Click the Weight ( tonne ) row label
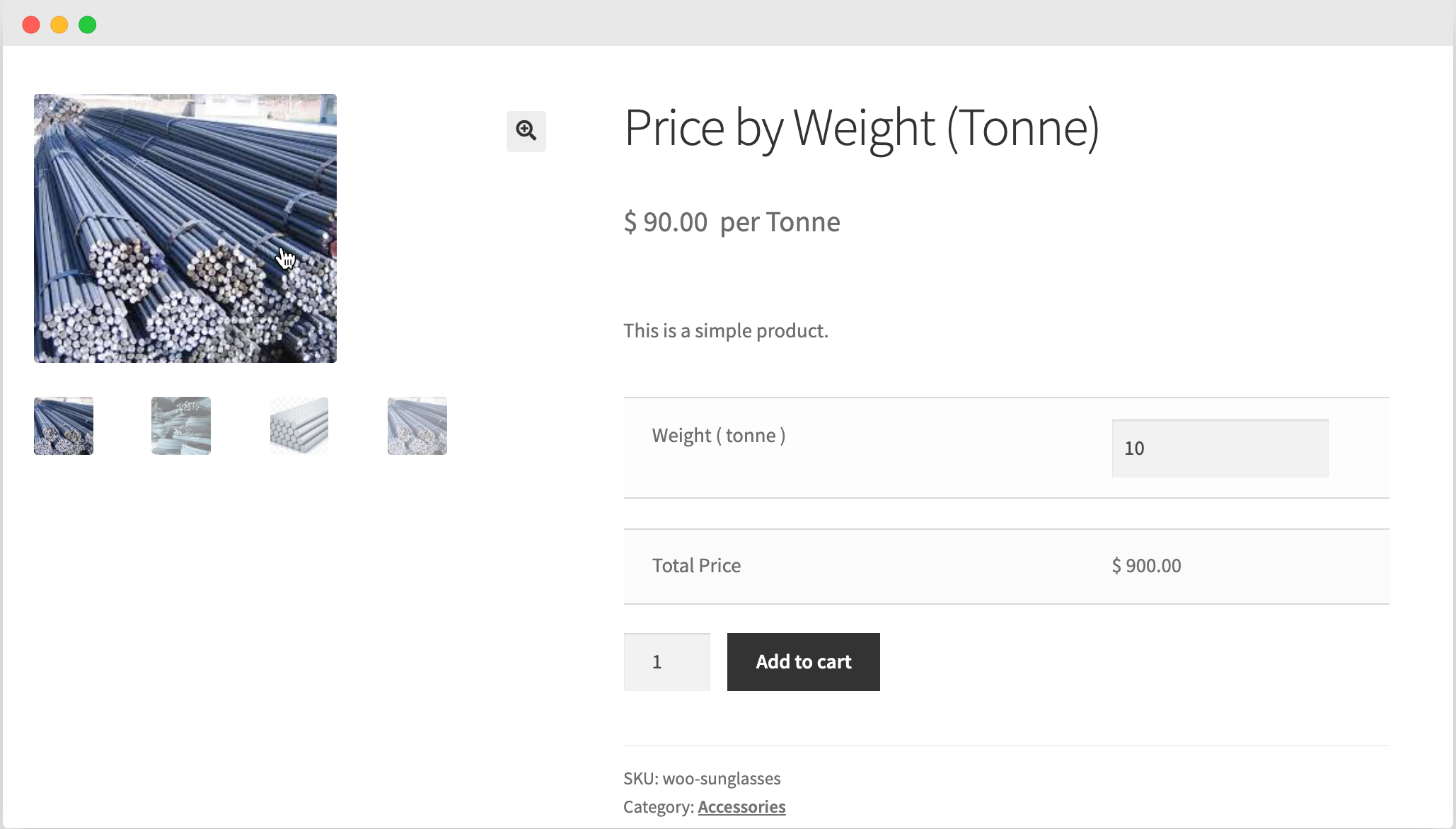The image size is (1456, 829). pyautogui.click(x=719, y=435)
